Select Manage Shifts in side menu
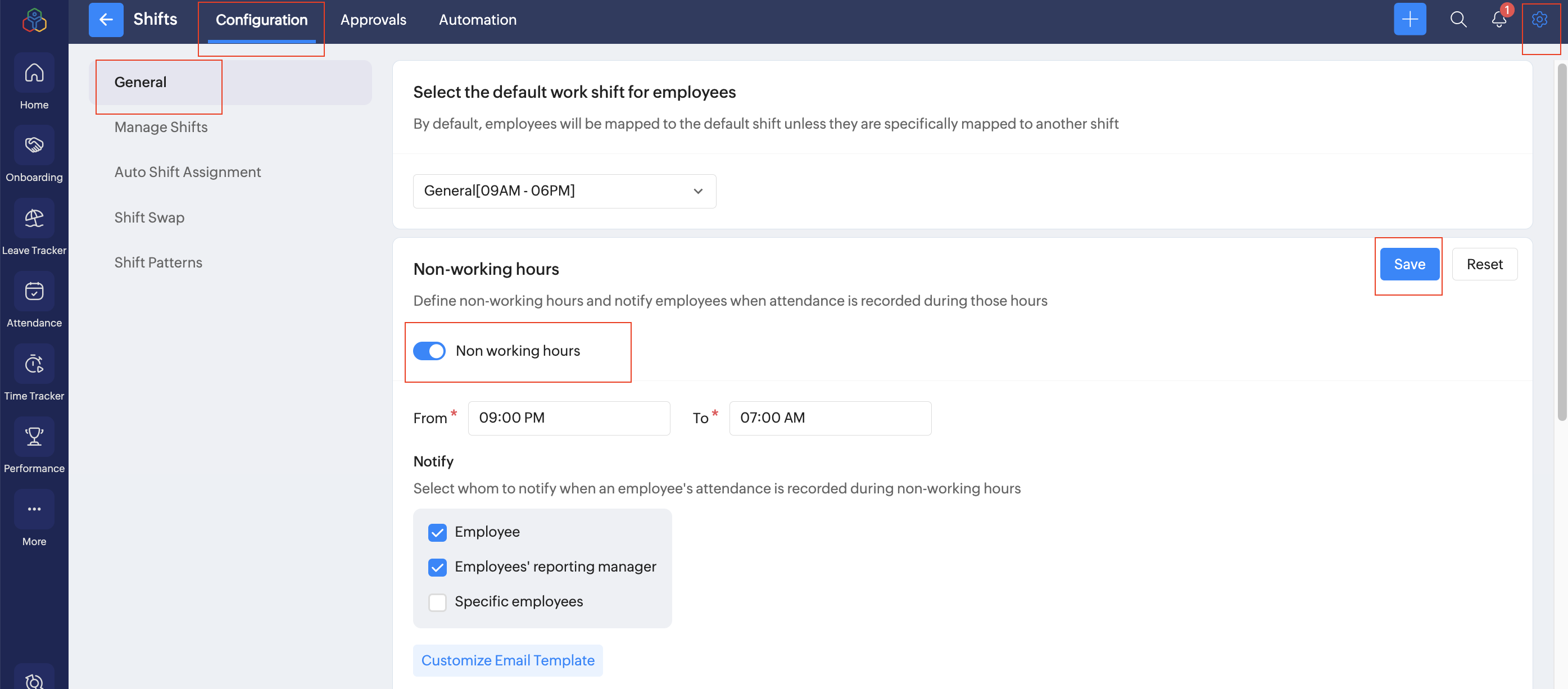 (161, 127)
